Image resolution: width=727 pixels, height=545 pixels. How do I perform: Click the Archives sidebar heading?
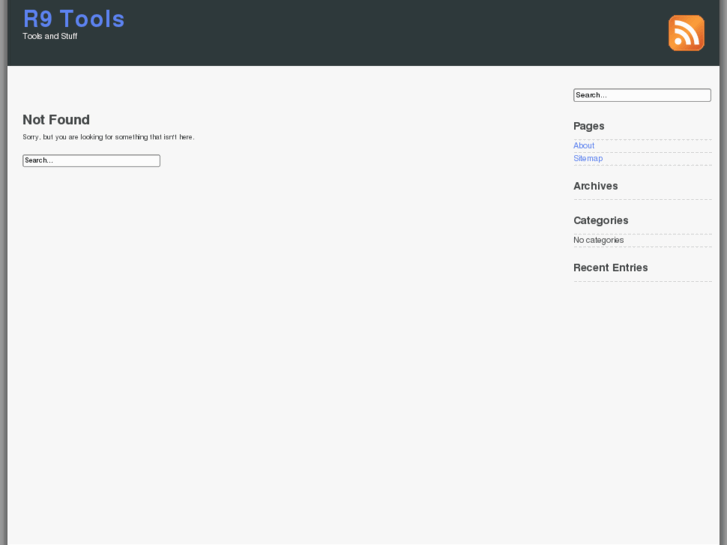[595, 186]
